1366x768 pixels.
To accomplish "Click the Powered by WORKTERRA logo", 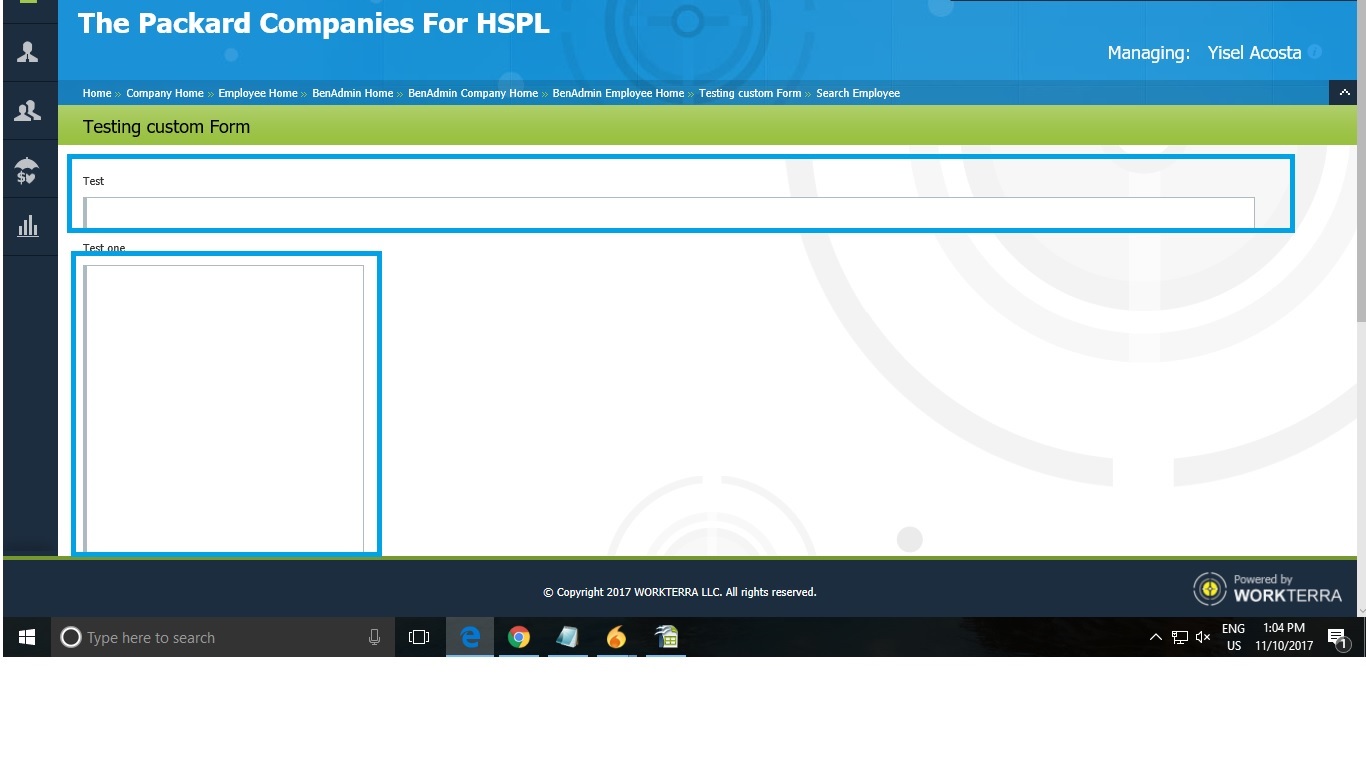I will pos(1267,588).
